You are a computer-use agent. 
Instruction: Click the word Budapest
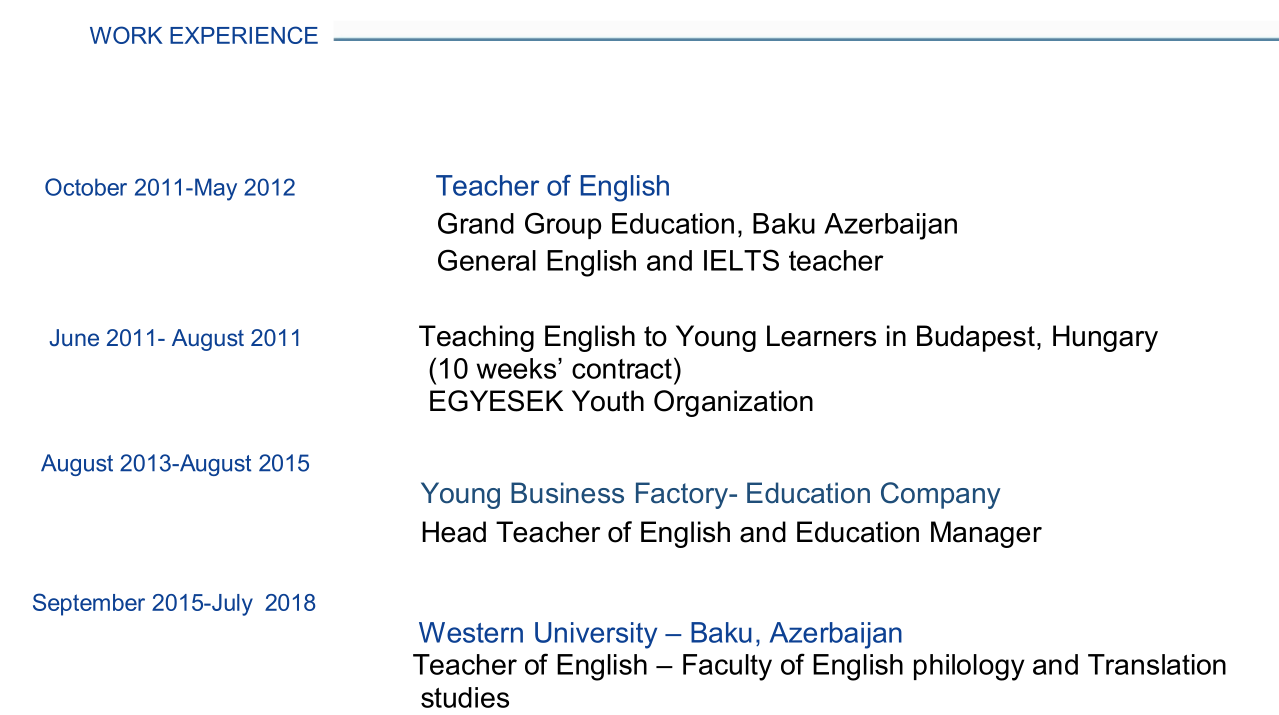[973, 336]
